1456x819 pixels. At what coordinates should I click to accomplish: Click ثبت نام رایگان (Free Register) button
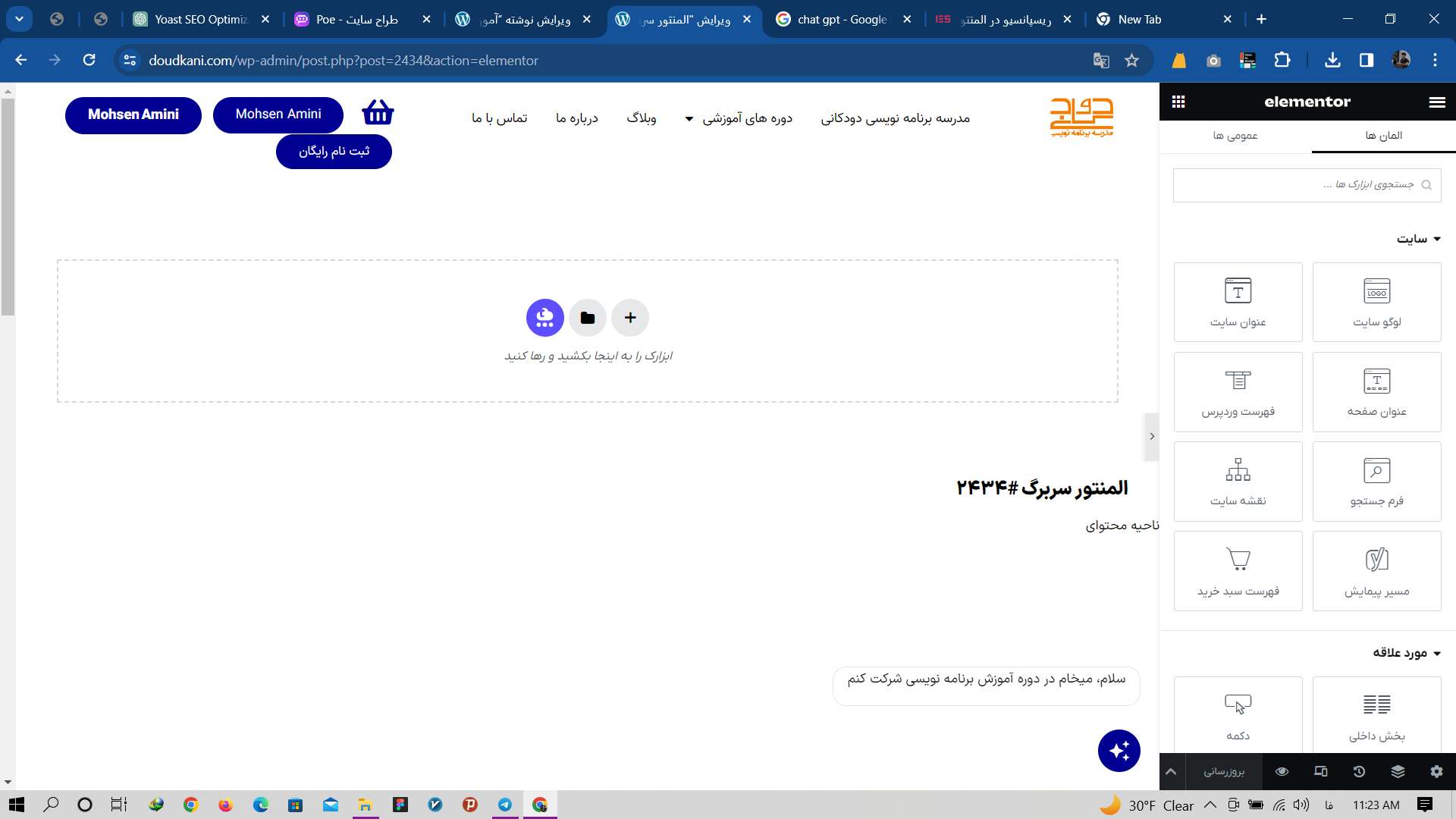[333, 151]
